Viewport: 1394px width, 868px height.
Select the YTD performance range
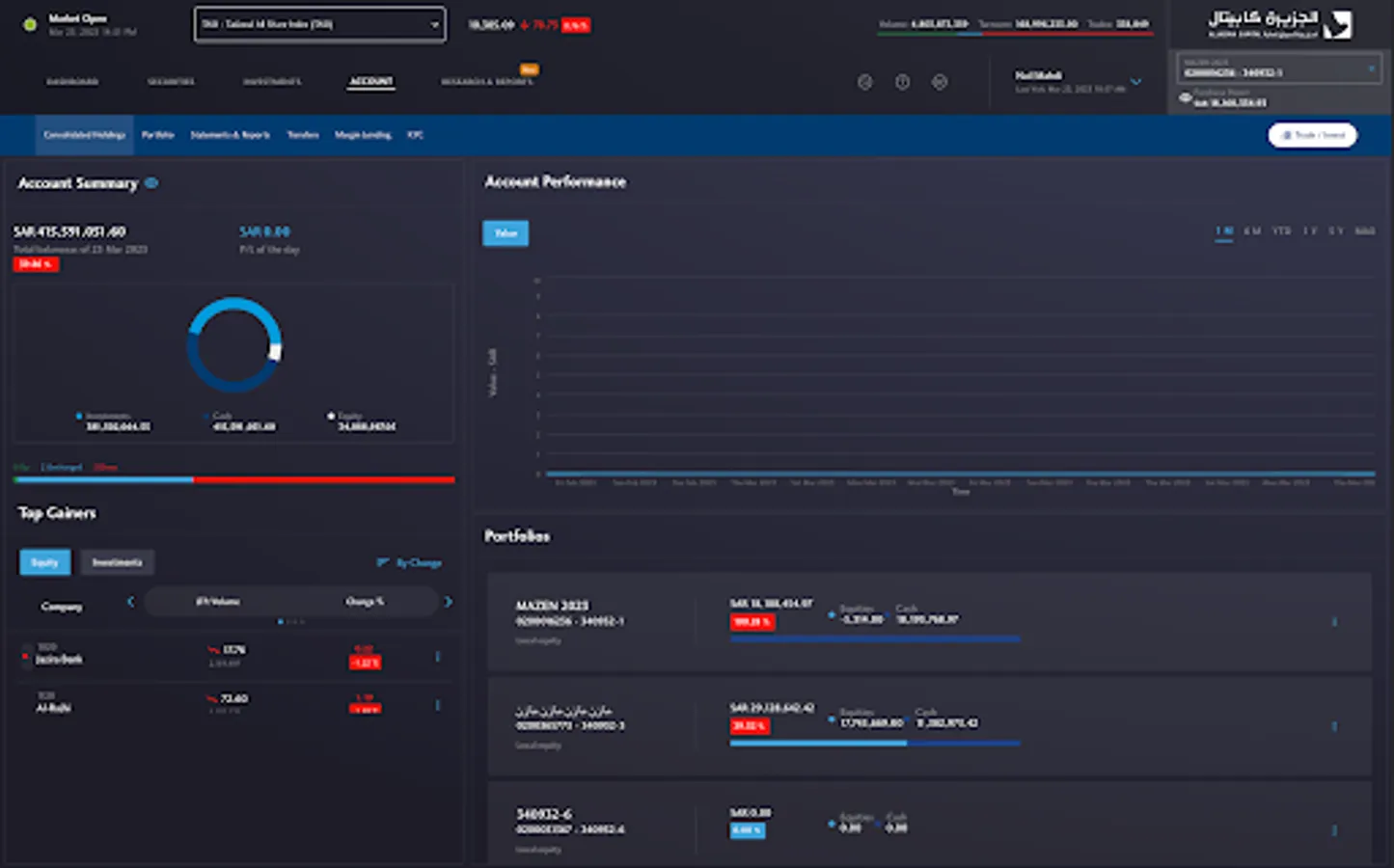tap(1281, 231)
